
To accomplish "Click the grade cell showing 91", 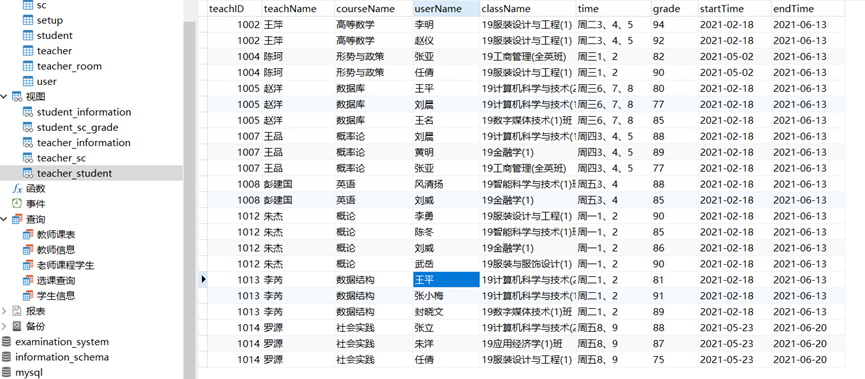I will tap(674, 296).
